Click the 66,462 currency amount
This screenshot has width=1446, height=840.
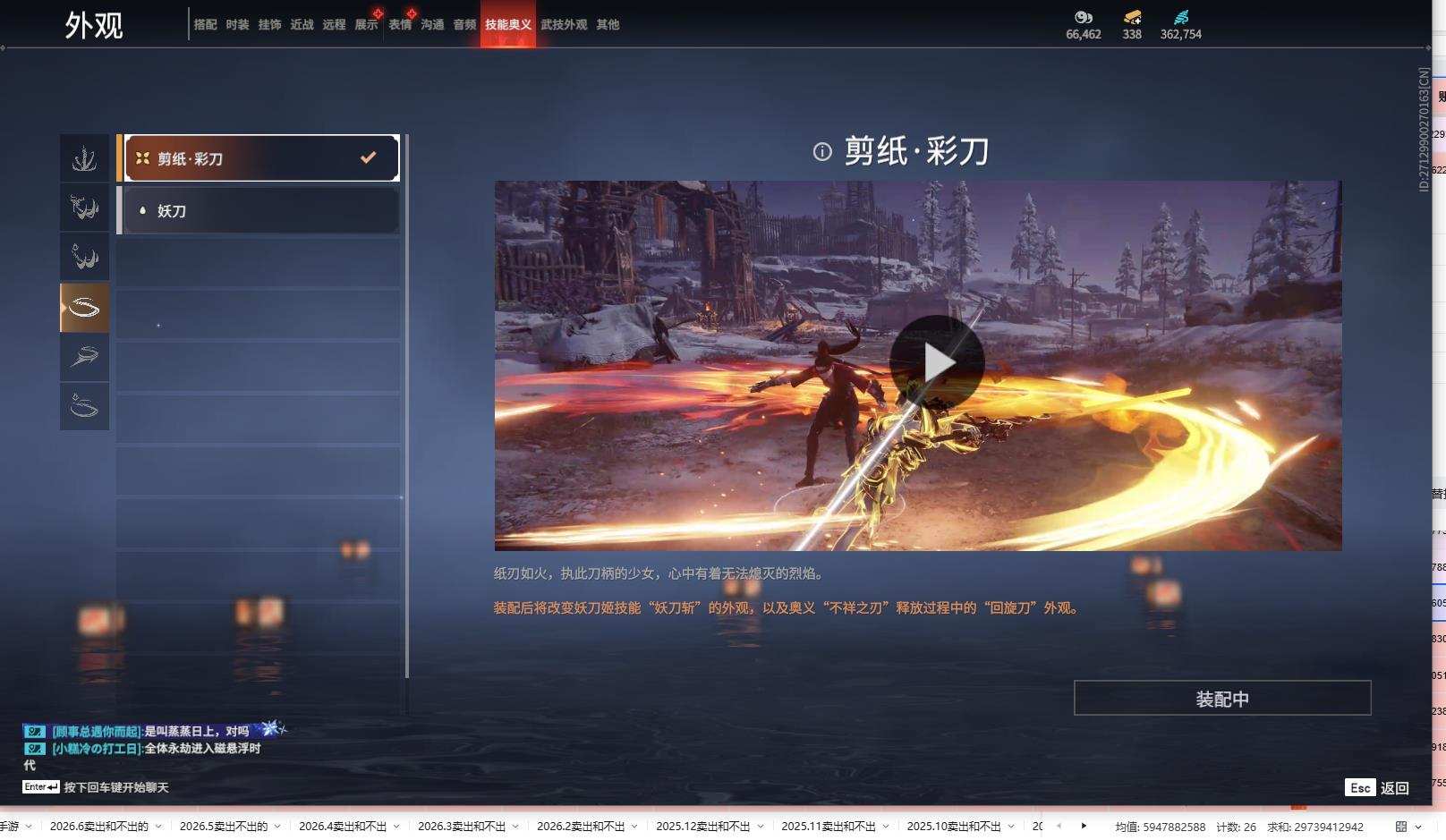(x=1084, y=34)
